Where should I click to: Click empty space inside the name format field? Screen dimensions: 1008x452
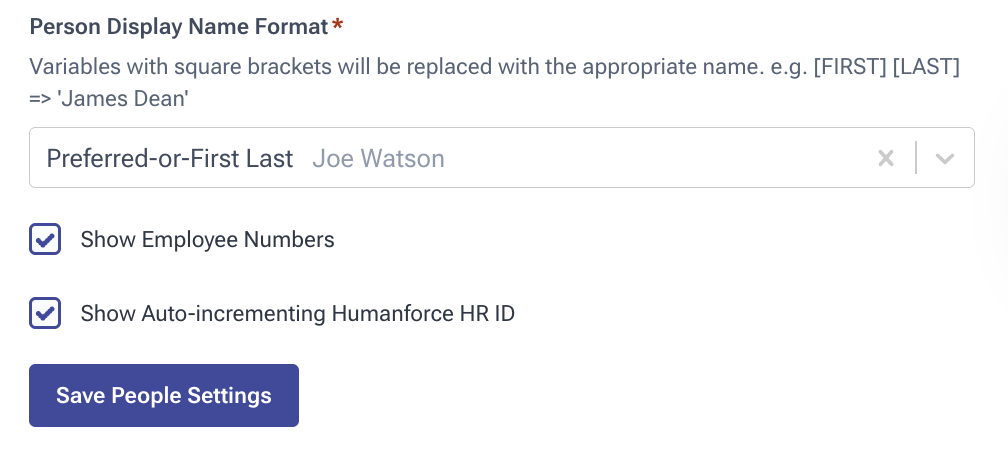click(x=650, y=158)
